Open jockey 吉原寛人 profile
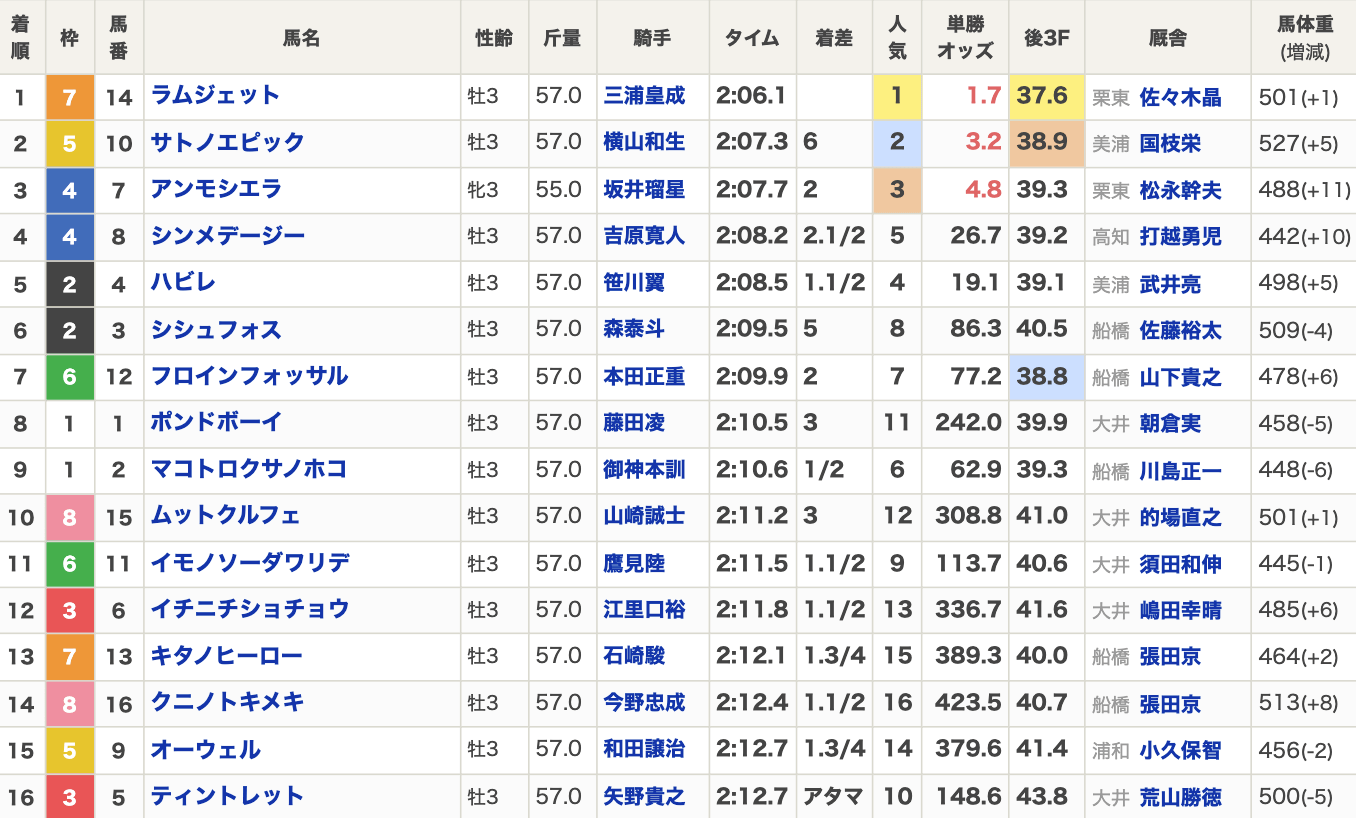1356x818 pixels. [645, 236]
